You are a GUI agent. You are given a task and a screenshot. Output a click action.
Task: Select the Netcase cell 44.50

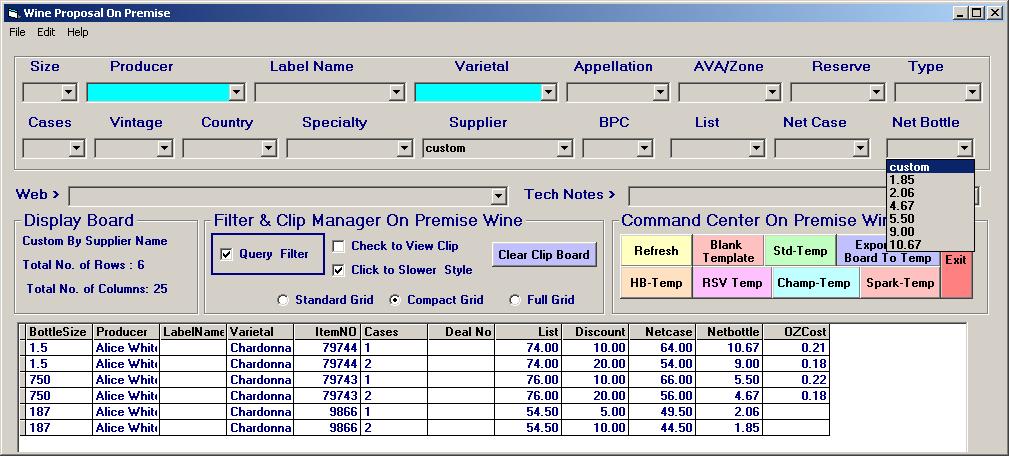[x=662, y=428]
